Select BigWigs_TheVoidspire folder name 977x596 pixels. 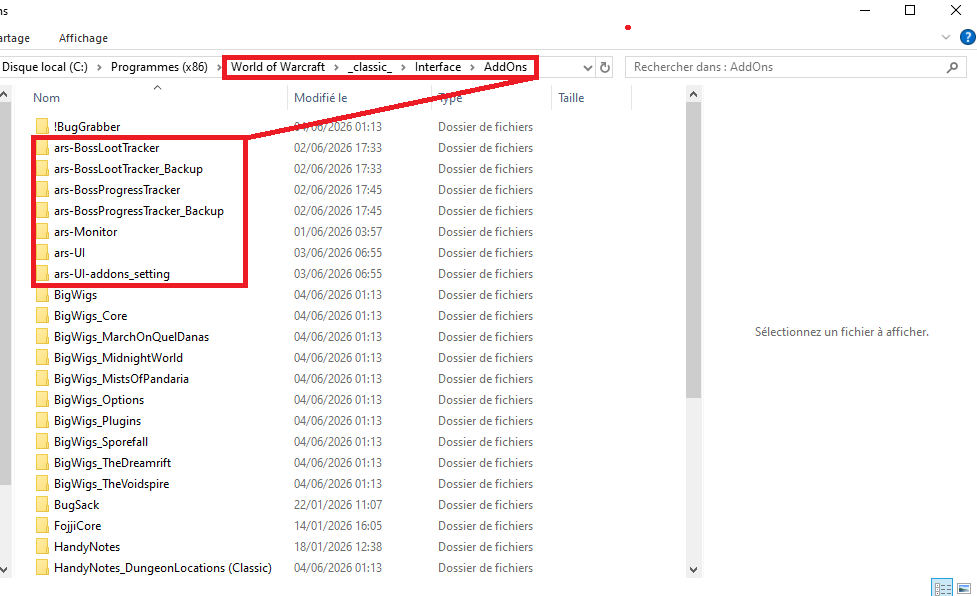pos(112,484)
